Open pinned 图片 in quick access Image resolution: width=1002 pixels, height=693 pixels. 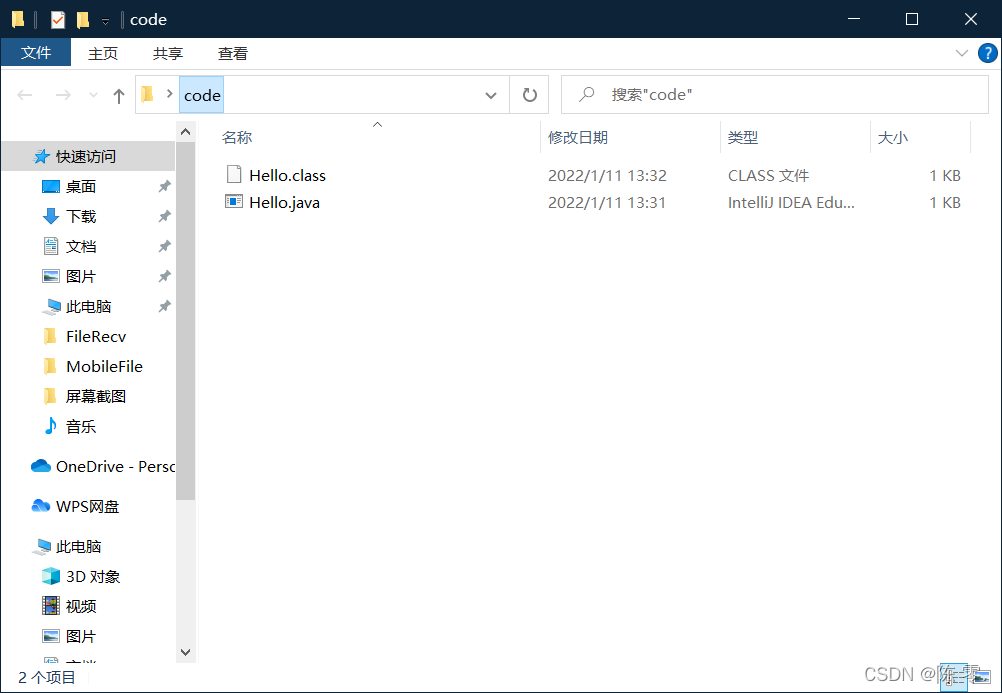[x=81, y=277]
